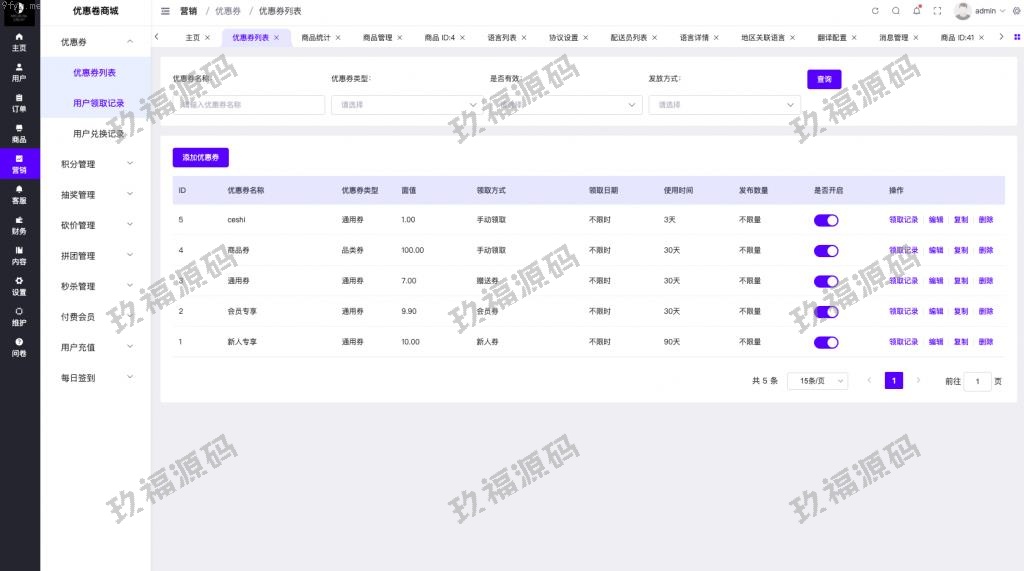Open the 优惠券类型 dropdown filter
This screenshot has width=1024, height=571.
point(406,104)
